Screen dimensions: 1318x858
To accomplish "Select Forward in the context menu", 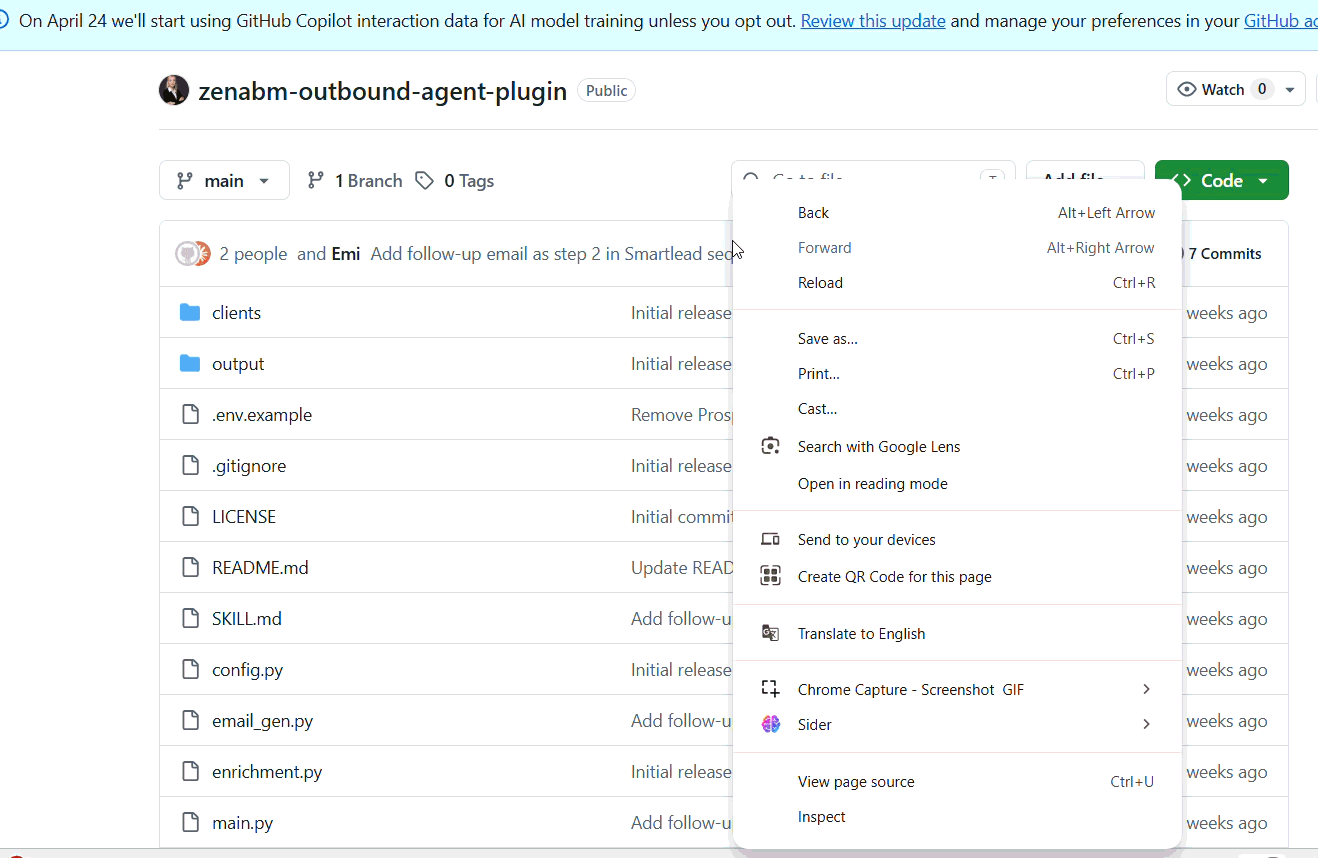I will click(x=958, y=248).
